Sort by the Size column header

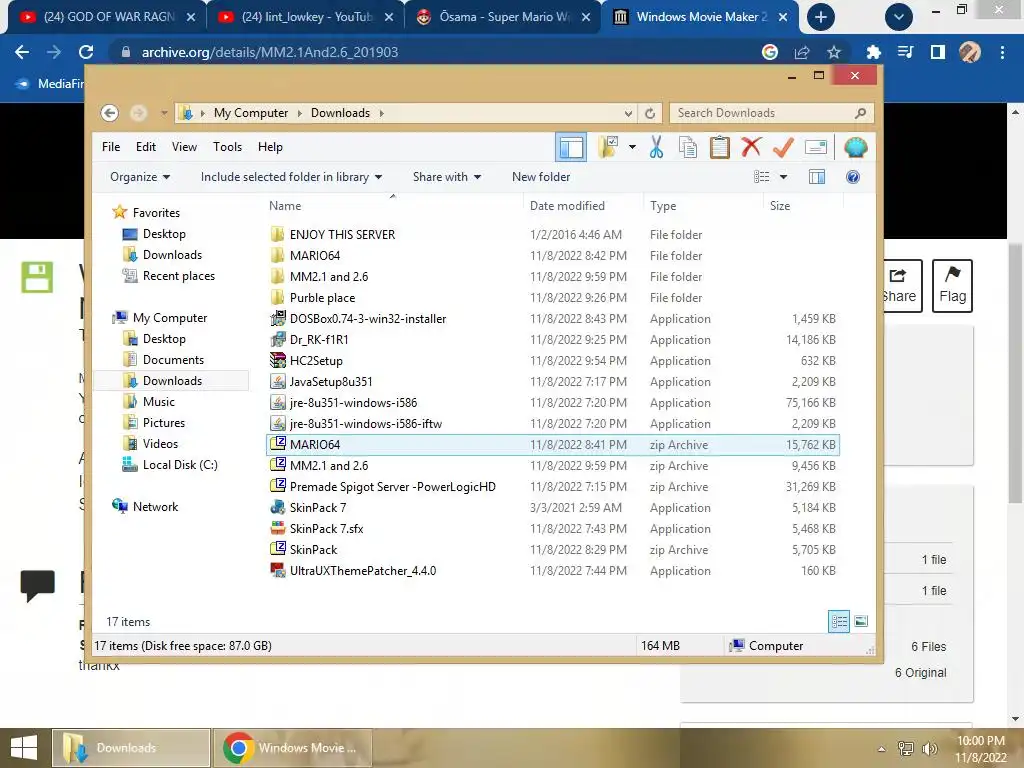point(803,206)
